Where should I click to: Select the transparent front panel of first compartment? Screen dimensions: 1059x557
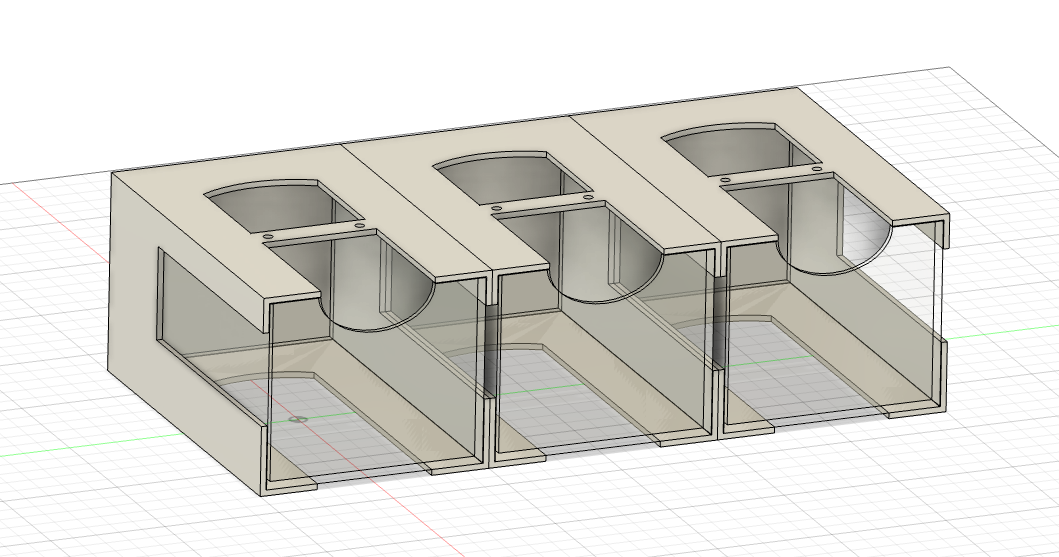(x=377, y=380)
